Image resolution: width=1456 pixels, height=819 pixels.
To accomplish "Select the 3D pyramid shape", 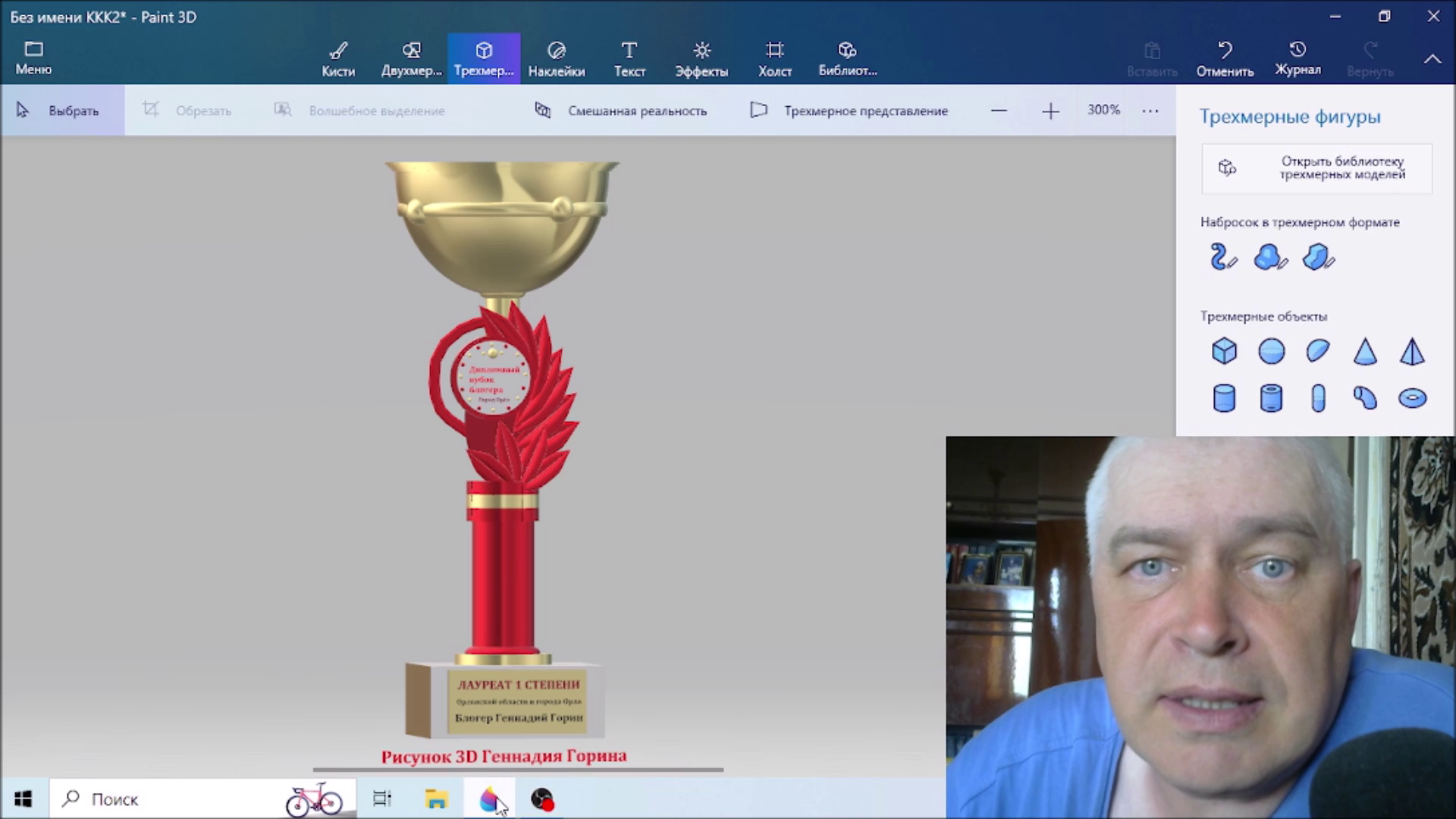I will pyautogui.click(x=1412, y=351).
